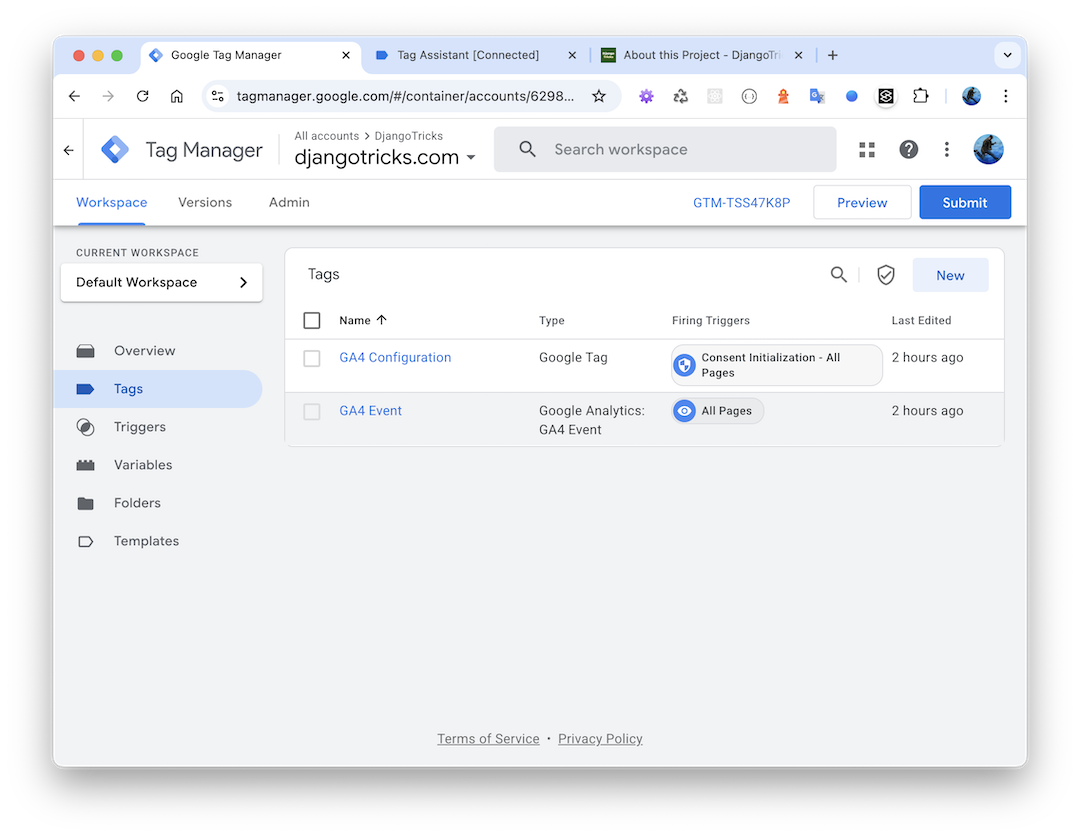Close the Tag Assistant browser tab
This screenshot has width=1080, height=837.
click(x=572, y=55)
